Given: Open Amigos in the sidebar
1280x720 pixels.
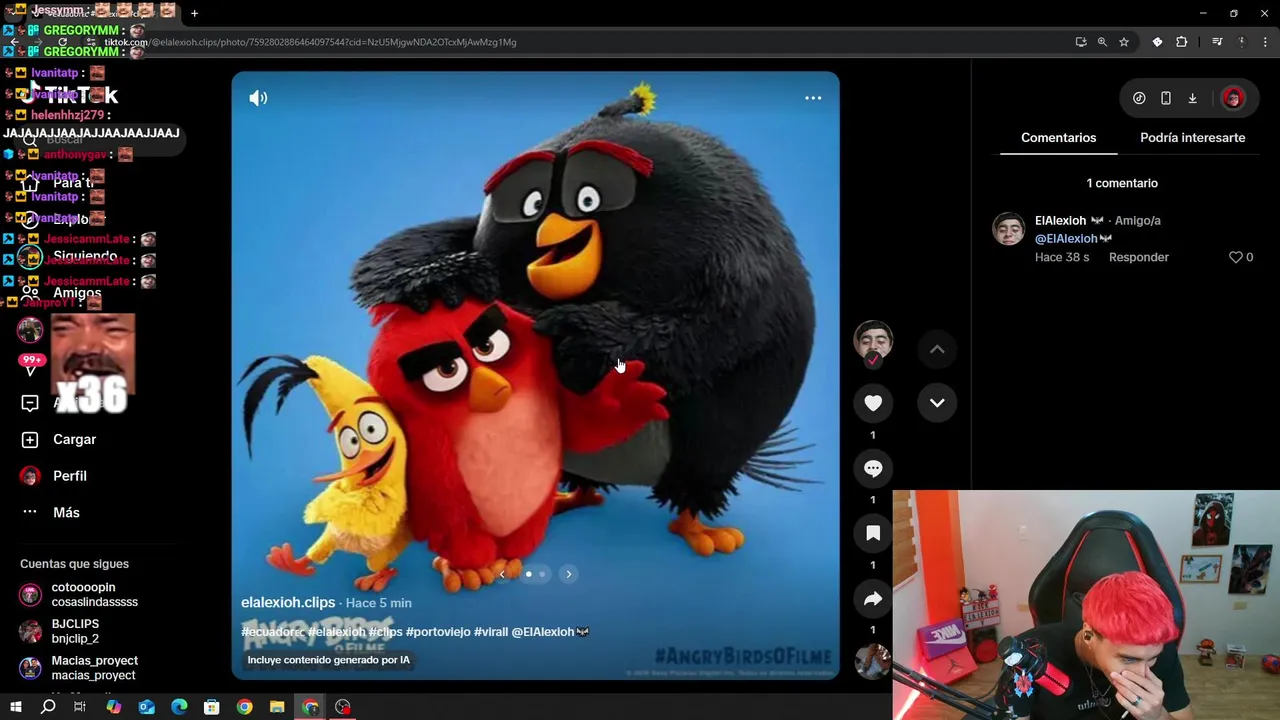Looking at the screenshot, I should (x=60, y=293).
